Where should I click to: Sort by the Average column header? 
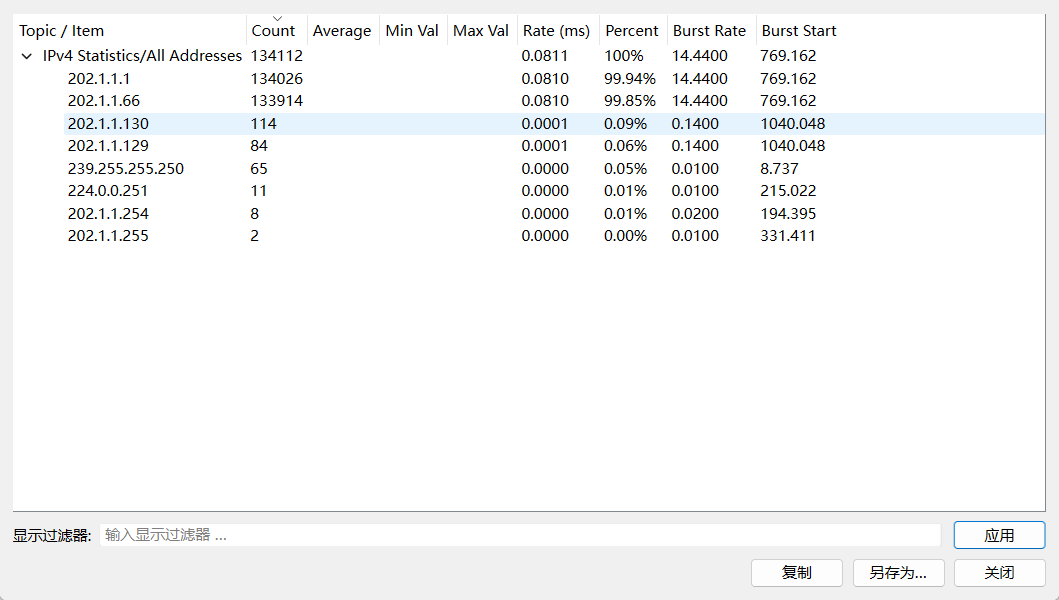pos(343,30)
